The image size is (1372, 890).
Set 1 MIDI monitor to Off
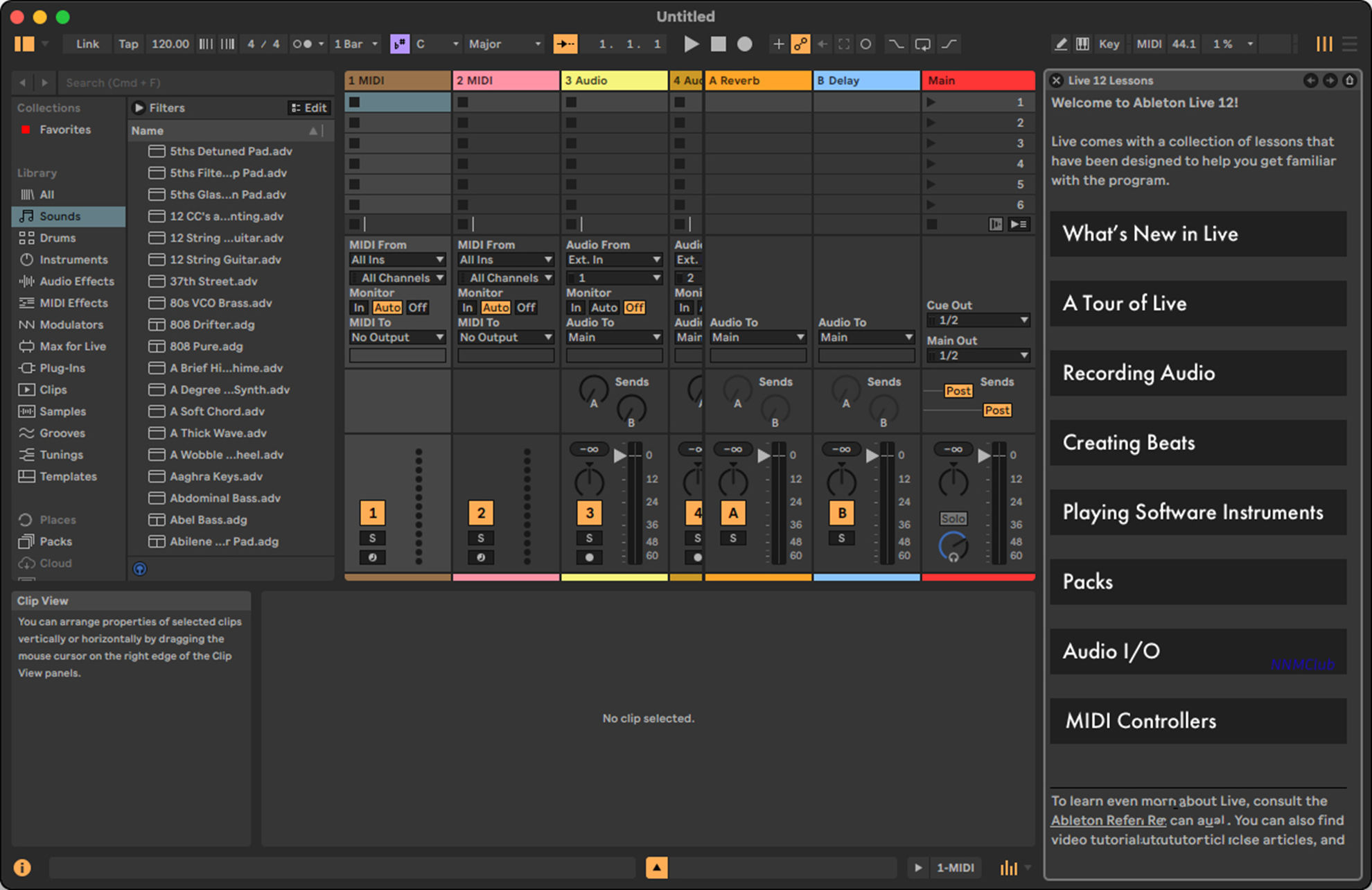pyautogui.click(x=417, y=307)
